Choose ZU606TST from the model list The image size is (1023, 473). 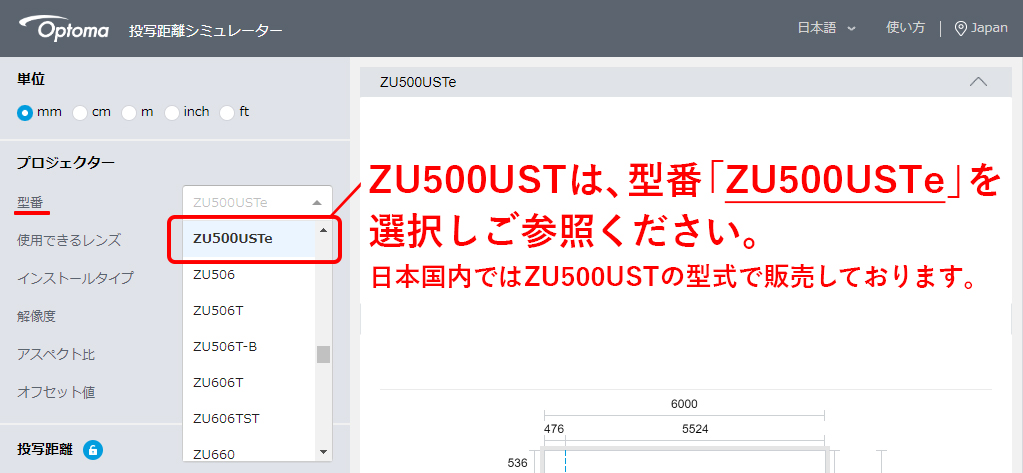pyautogui.click(x=249, y=418)
